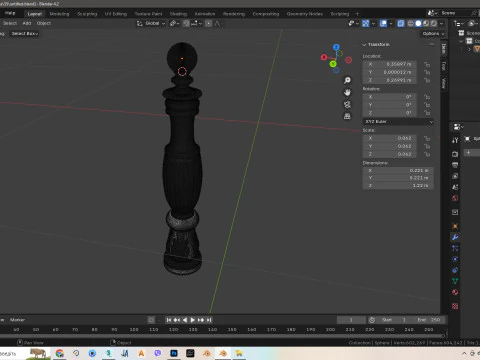This screenshot has height=360, width=480.
Task: Open Scene properties tab
Action: (x=455, y=187)
